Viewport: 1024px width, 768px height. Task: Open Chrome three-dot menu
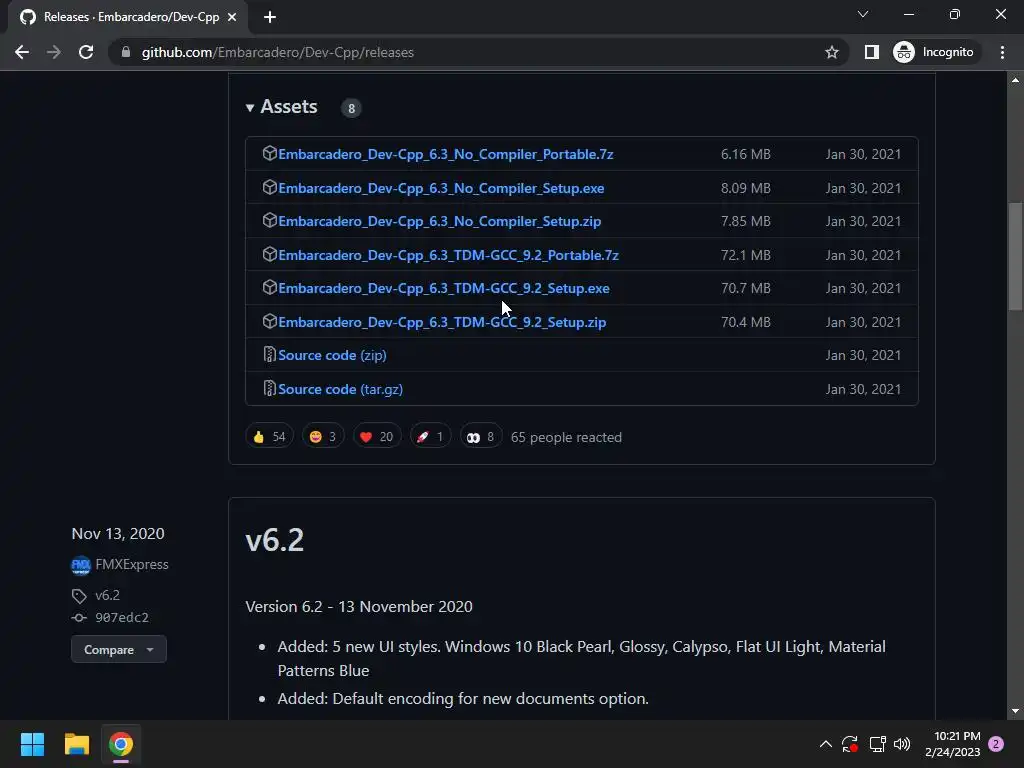coord(1002,52)
